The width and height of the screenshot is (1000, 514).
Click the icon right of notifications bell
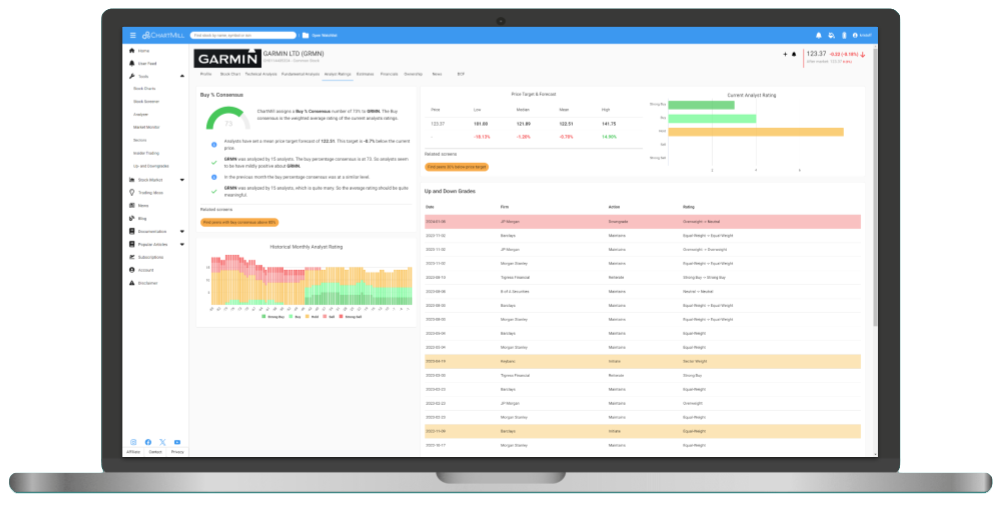coord(831,35)
